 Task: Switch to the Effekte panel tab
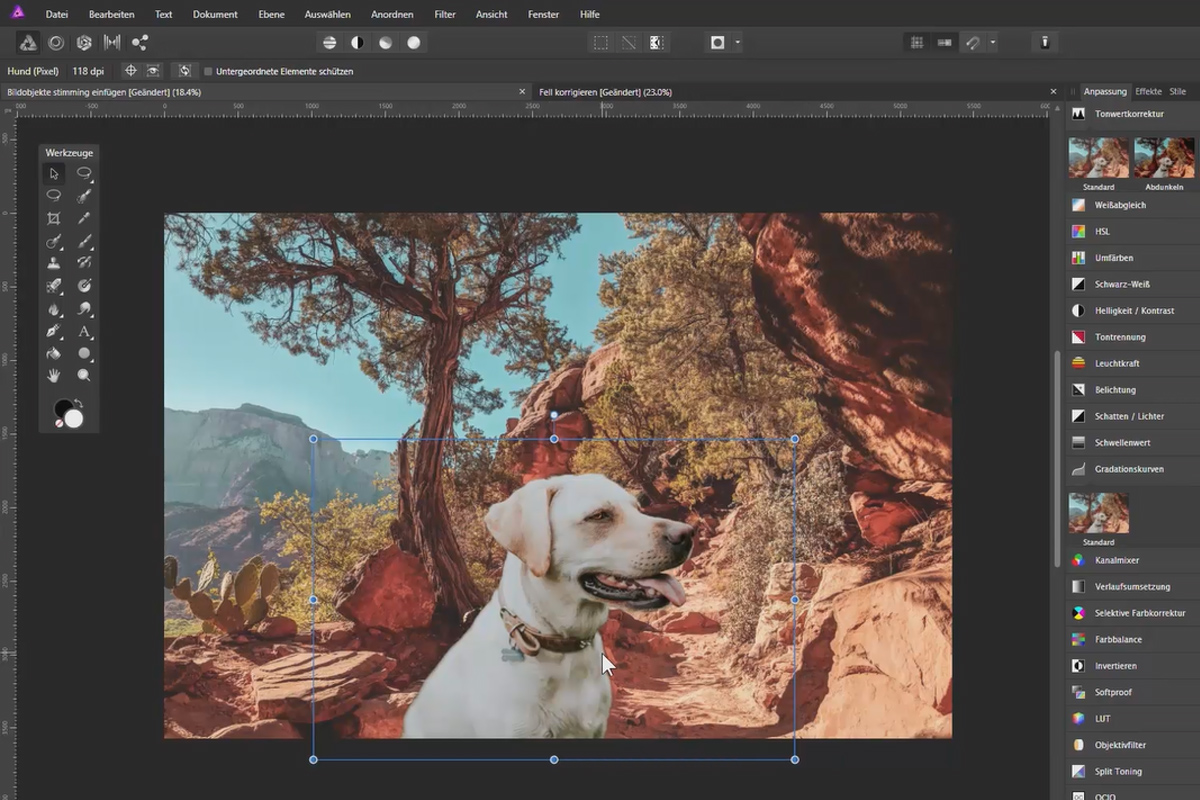tap(1148, 91)
